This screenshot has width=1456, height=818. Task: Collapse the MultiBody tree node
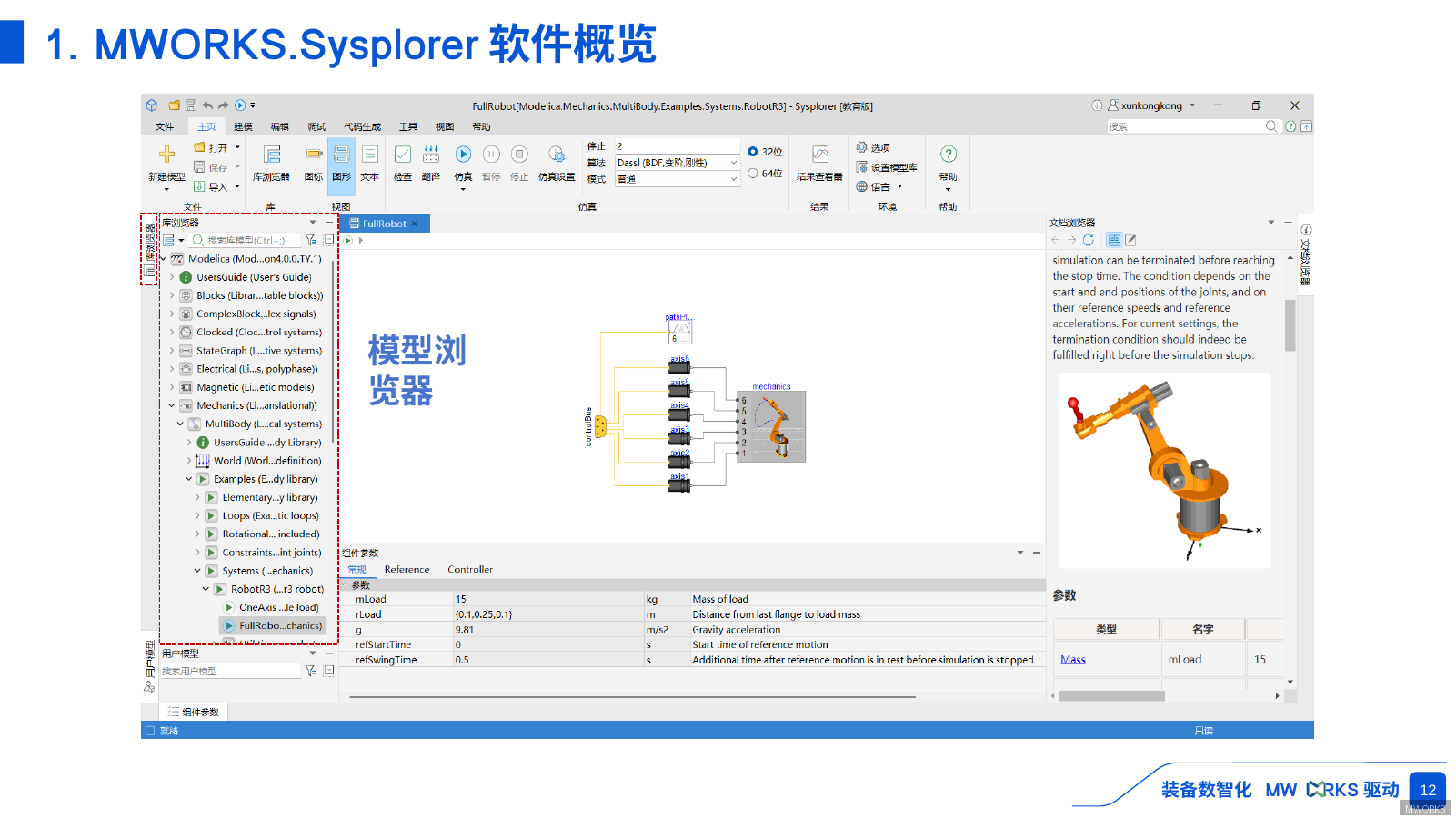tap(179, 424)
